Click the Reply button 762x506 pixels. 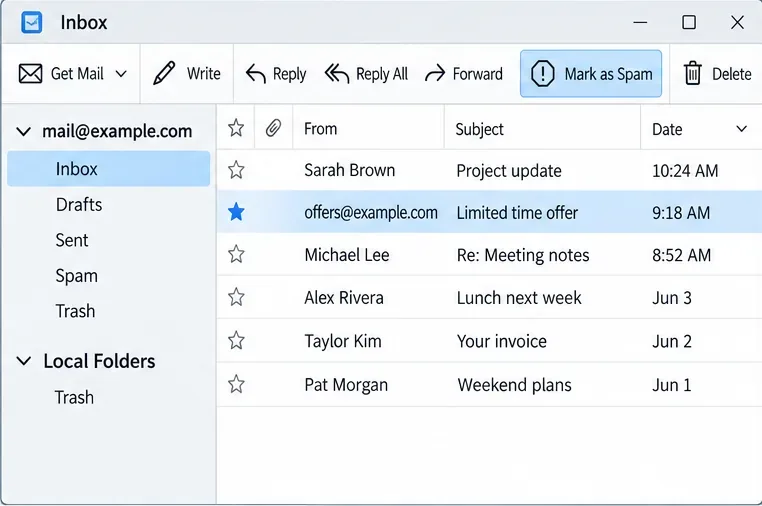click(276, 74)
